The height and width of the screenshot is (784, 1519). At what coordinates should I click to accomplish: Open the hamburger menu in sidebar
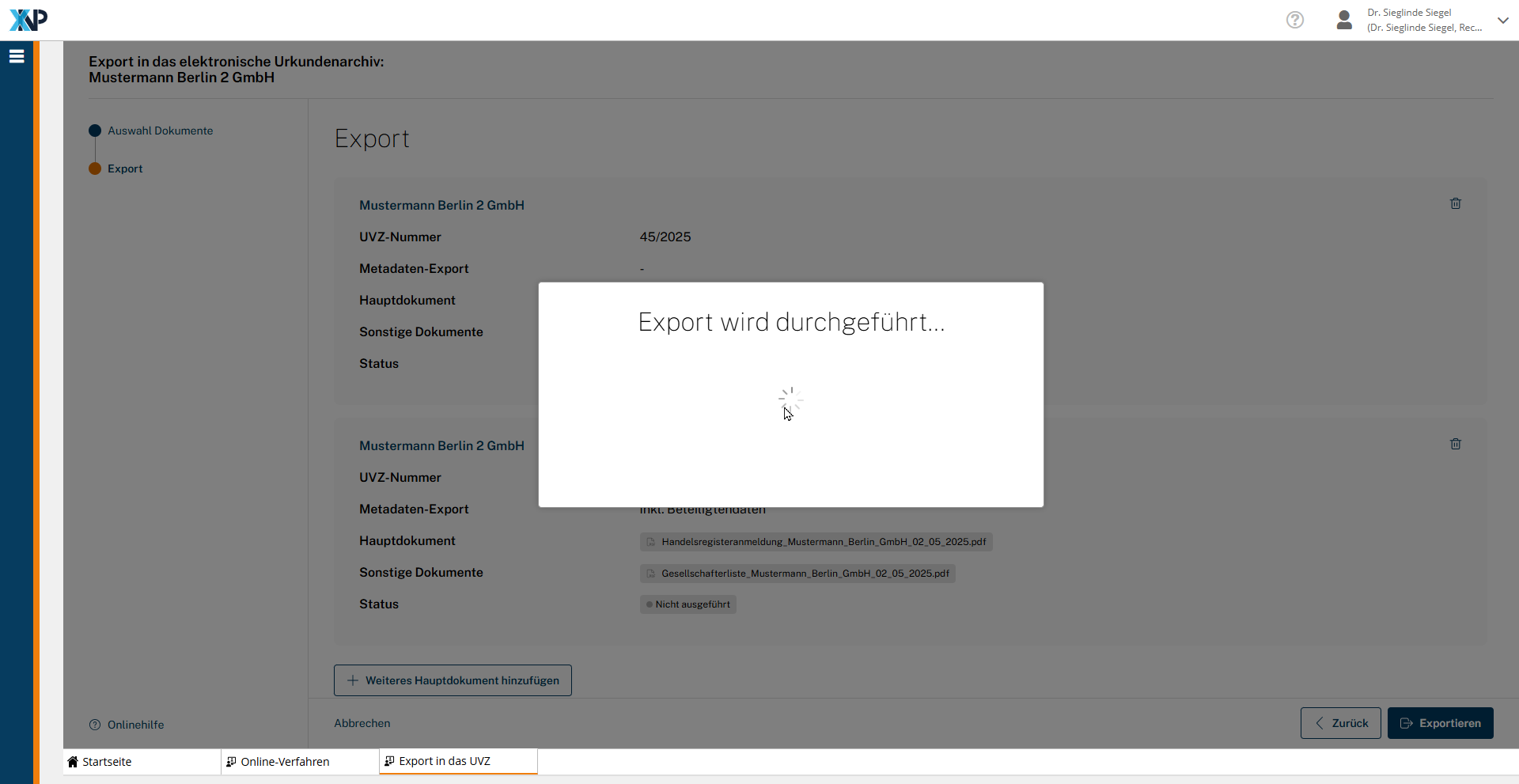click(x=17, y=56)
